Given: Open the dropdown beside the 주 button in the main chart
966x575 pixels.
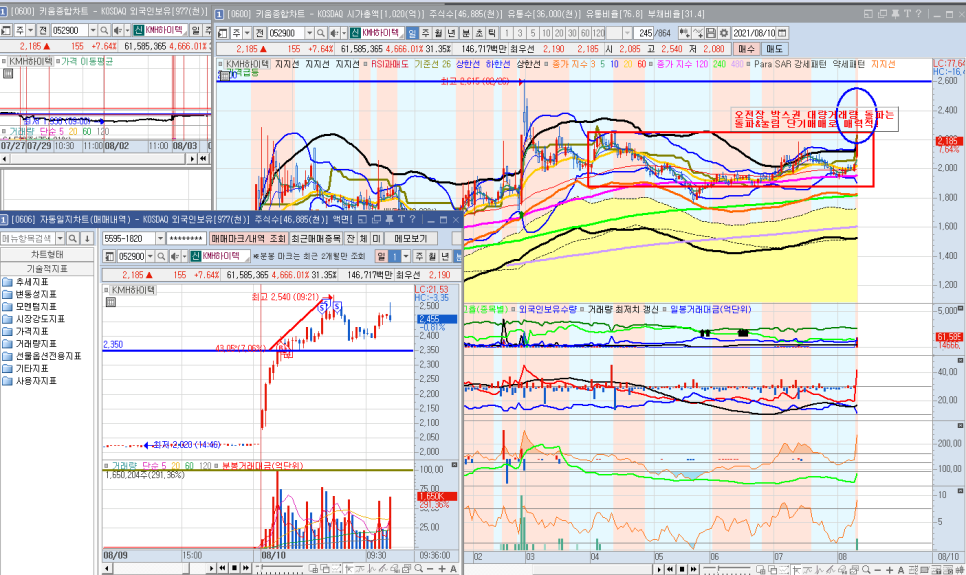Looking at the screenshot, I should [247, 33].
